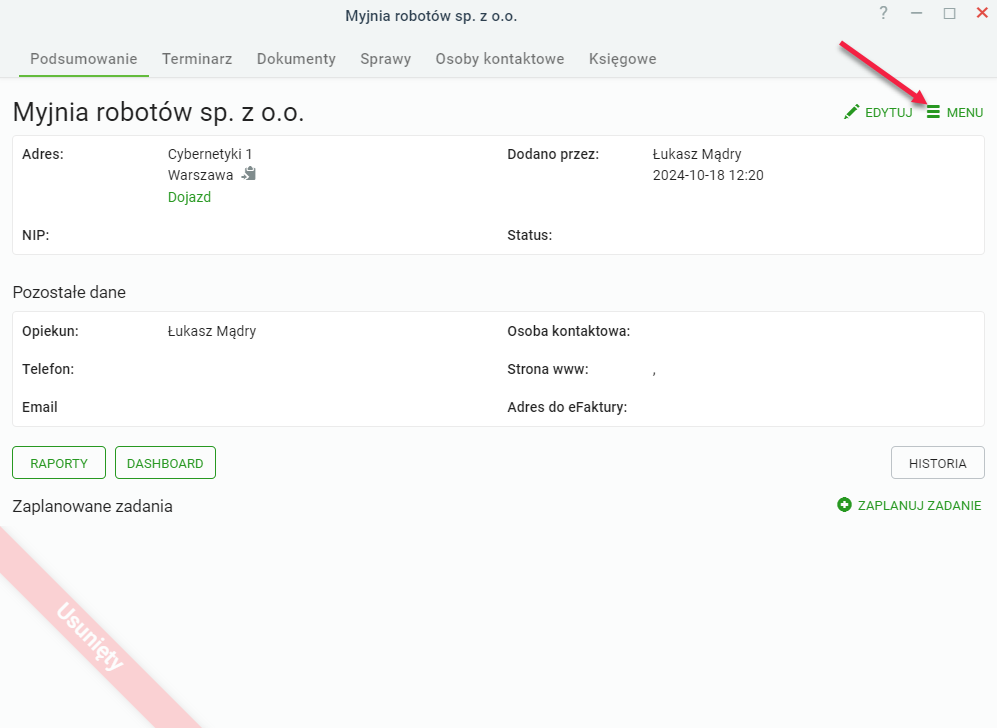Click the Zaplanowane zadania heading
Screen dimensions: 997x728
93,507
